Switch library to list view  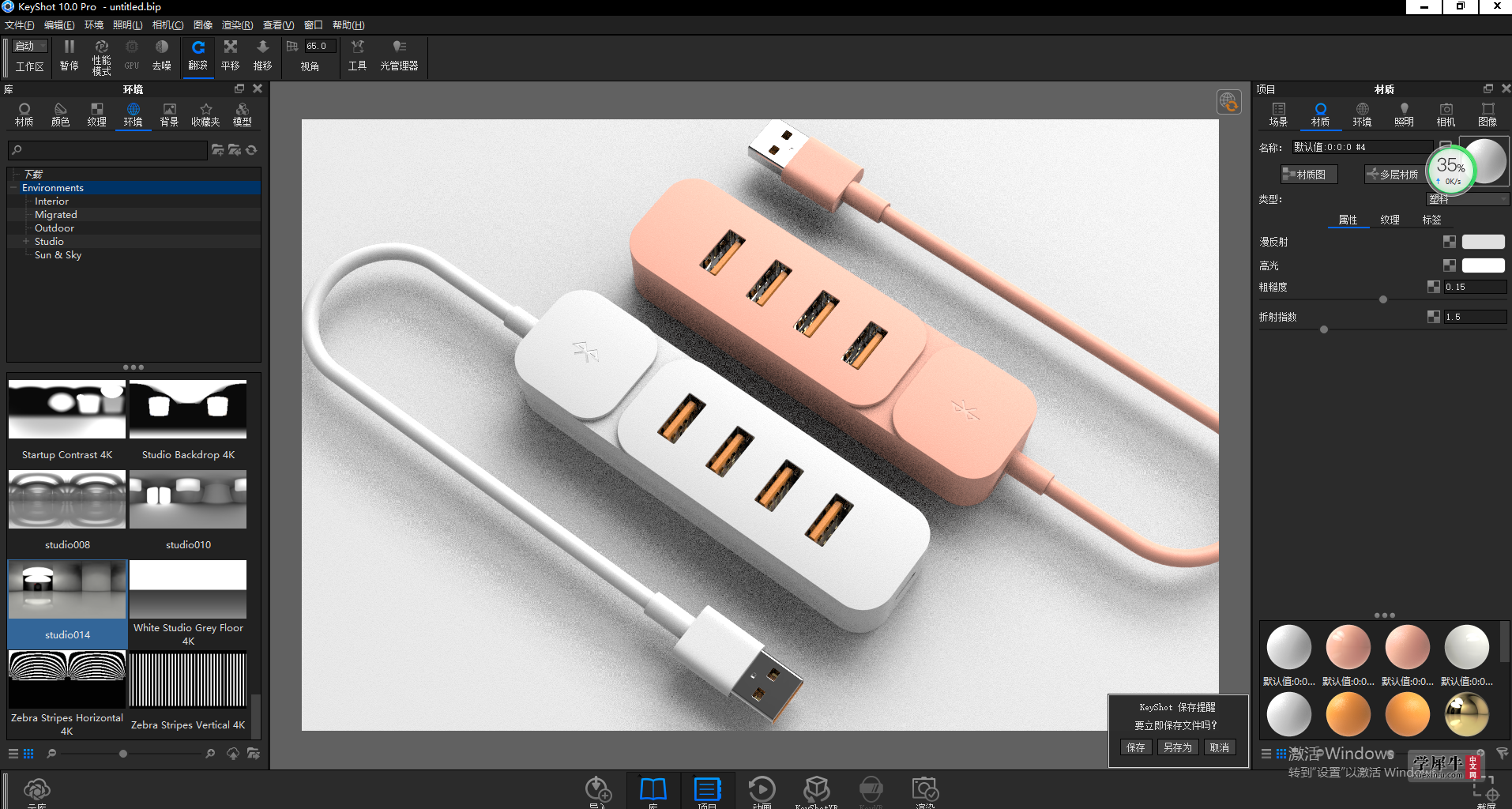13,754
